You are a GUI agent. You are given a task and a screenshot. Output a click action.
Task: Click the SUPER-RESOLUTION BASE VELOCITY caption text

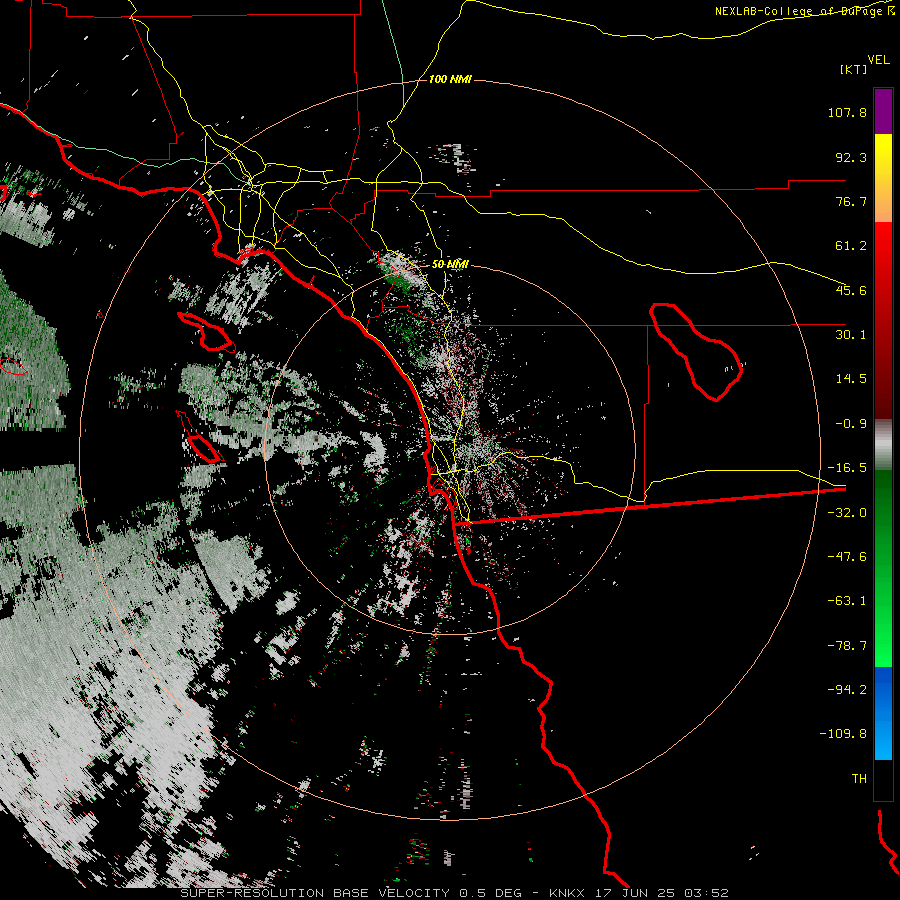(315, 893)
